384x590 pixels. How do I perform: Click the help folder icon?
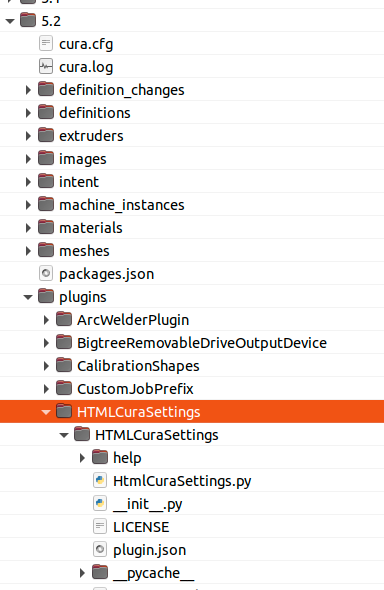100,457
